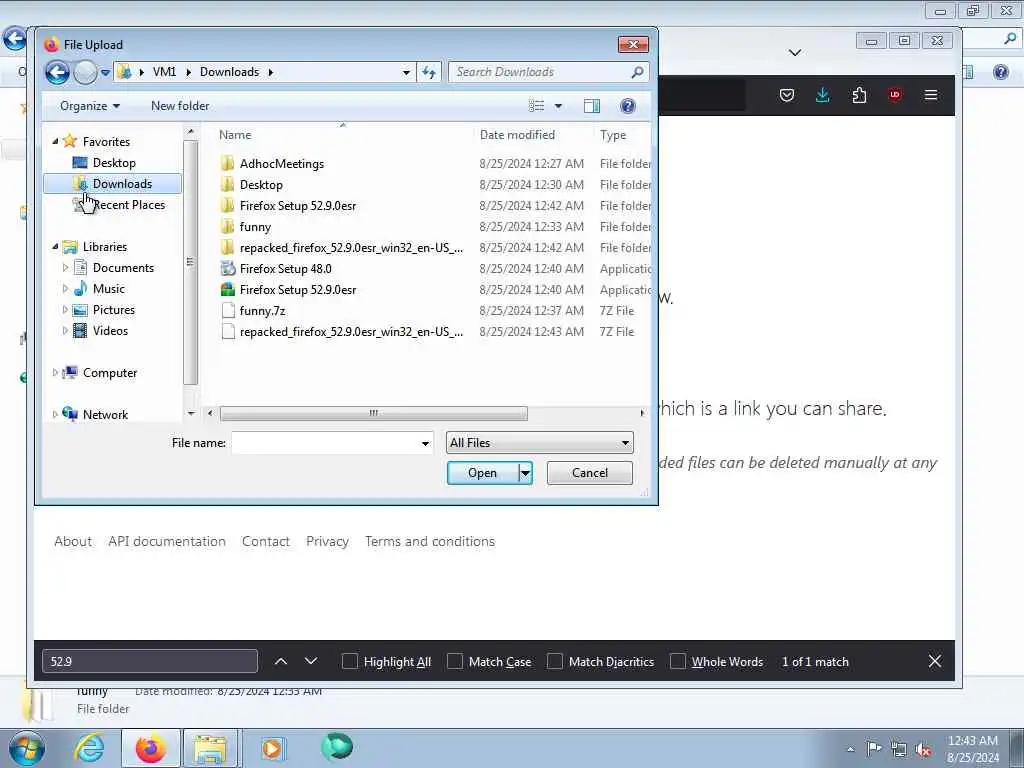Screen dimensions: 1024x768
Task: Expand the Documents library node
Action: click(65, 268)
